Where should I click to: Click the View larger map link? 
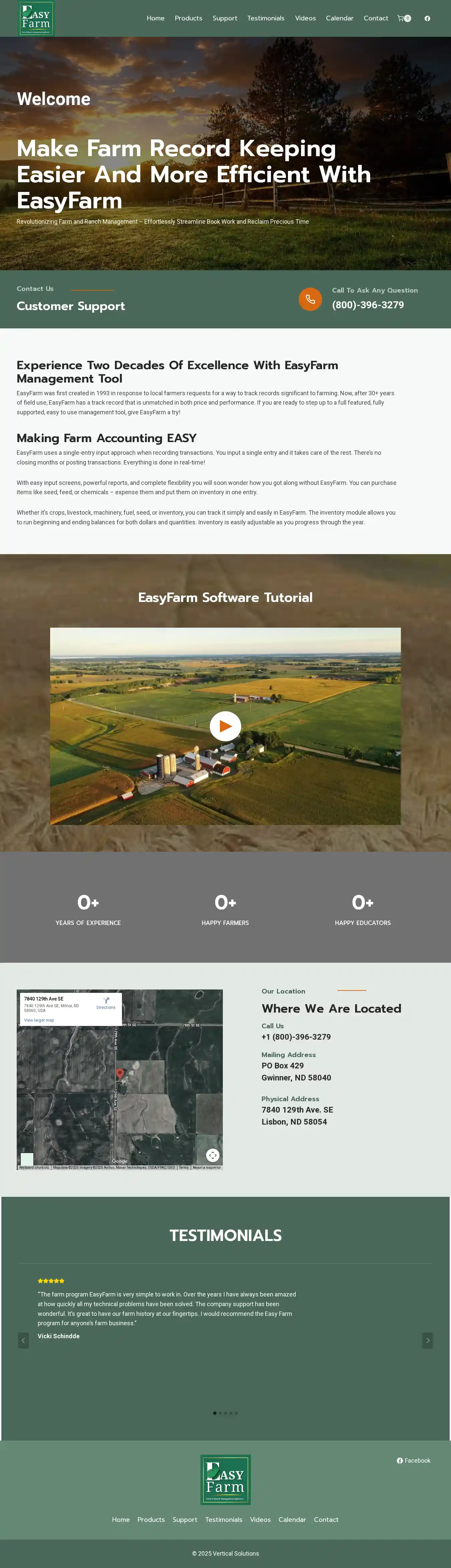click(39, 1020)
